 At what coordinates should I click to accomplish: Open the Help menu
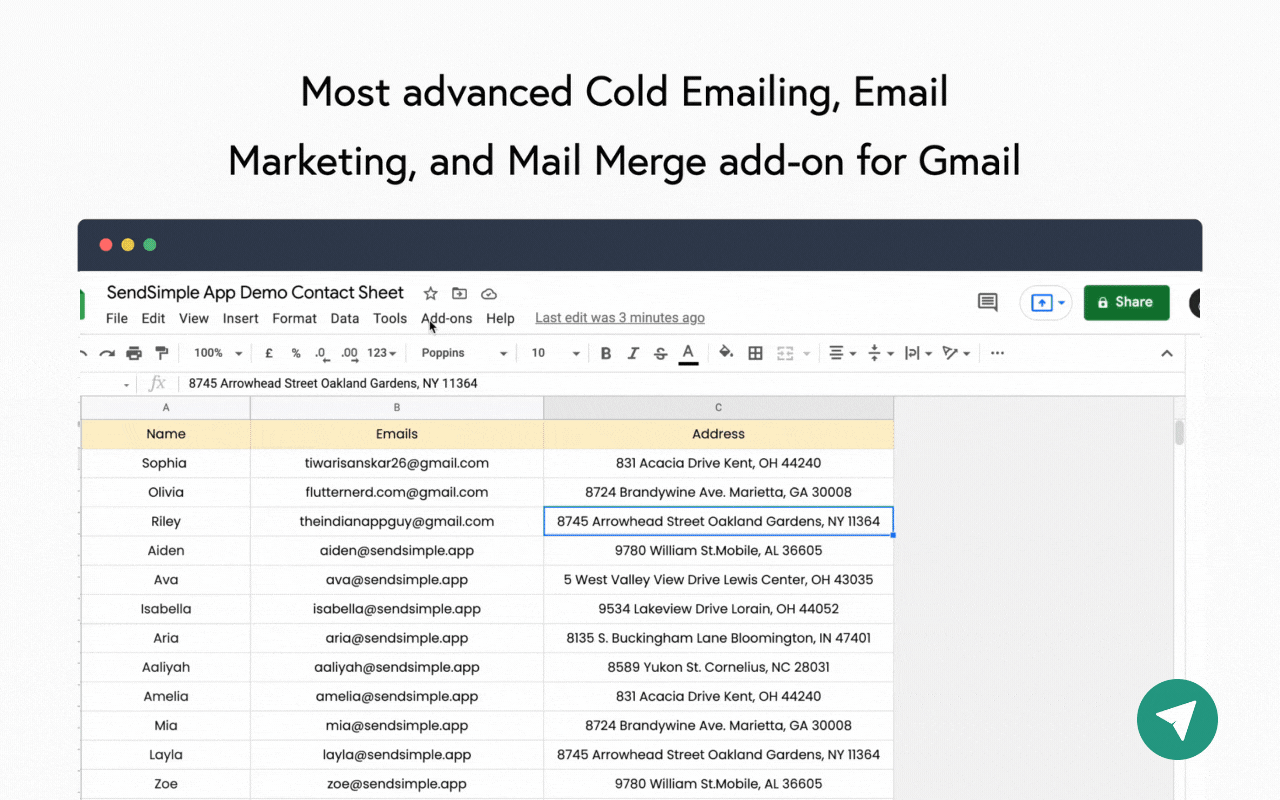(x=500, y=318)
